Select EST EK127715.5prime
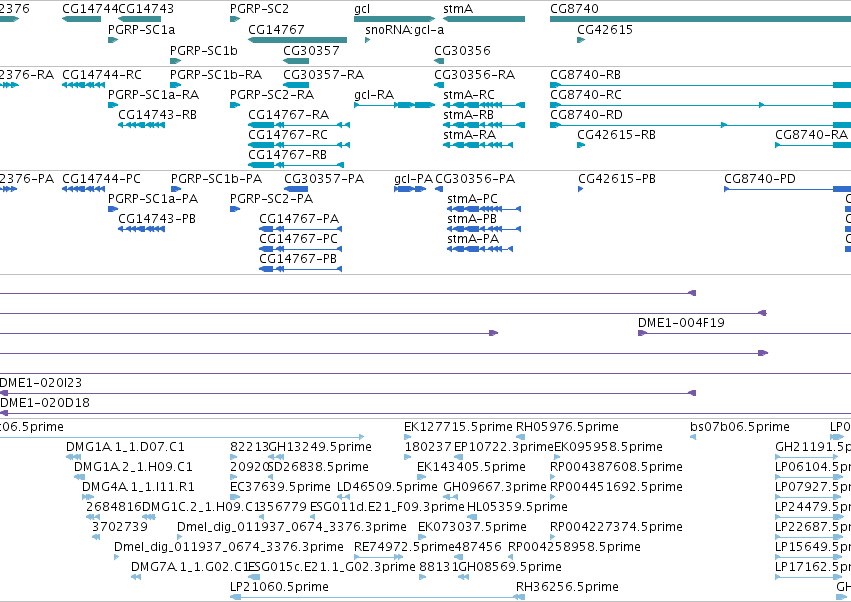The image size is (851, 602). (x=408, y=437)
